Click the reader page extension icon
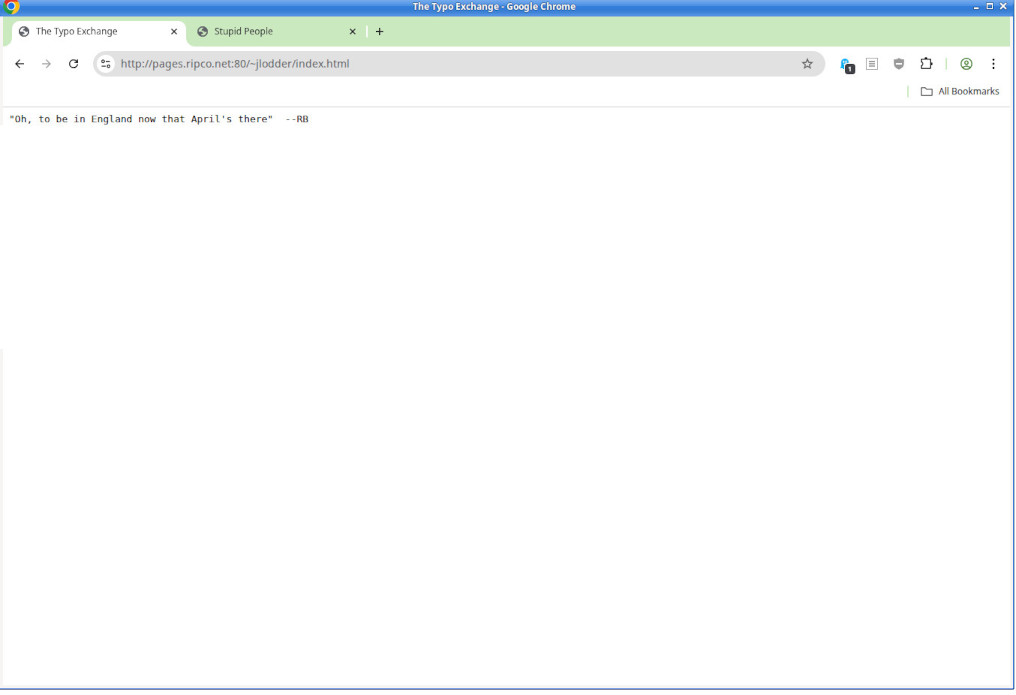 click(x=872, y=64)
